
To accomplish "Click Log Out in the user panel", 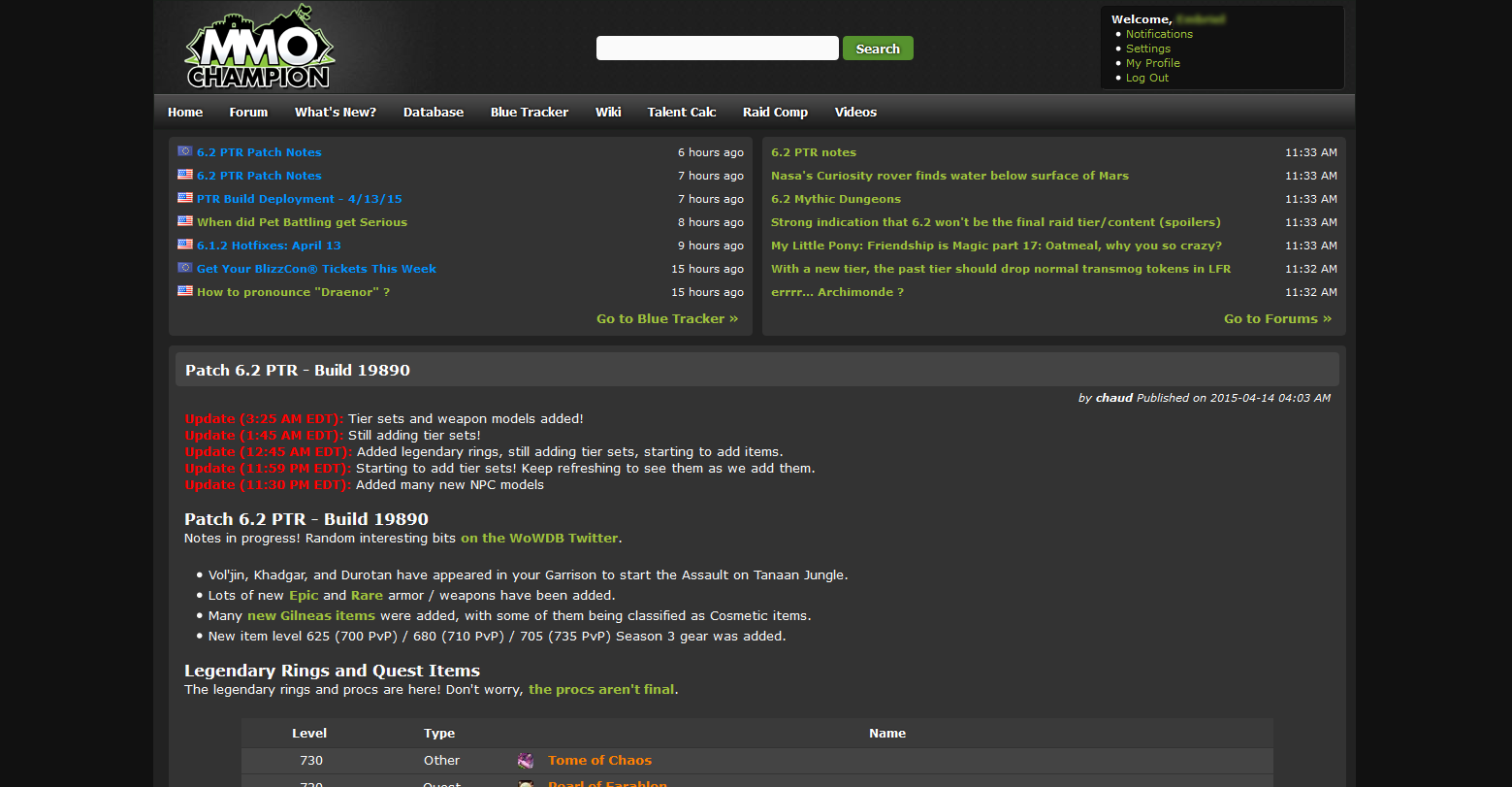I will tap(1146, 78).
